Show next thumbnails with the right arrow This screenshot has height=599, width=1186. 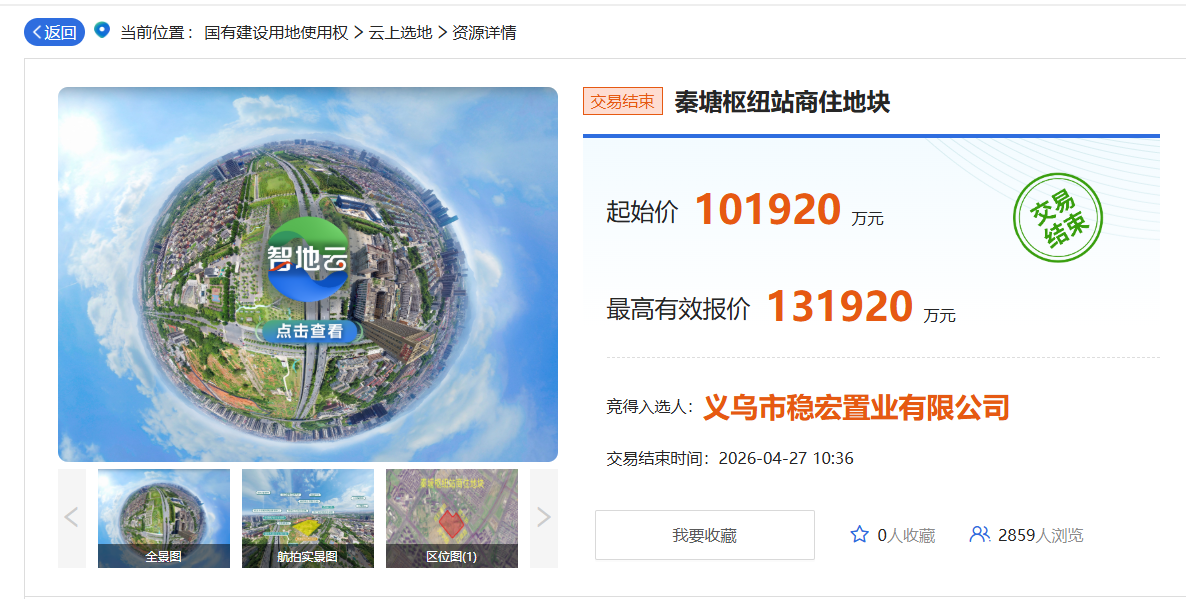coord(543,518)
